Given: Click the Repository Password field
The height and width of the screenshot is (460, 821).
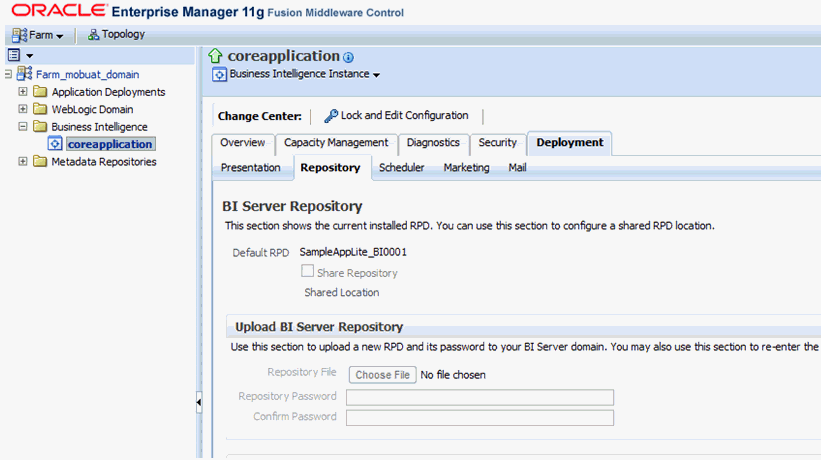Looking at the screenshot, I should [480, 397].
